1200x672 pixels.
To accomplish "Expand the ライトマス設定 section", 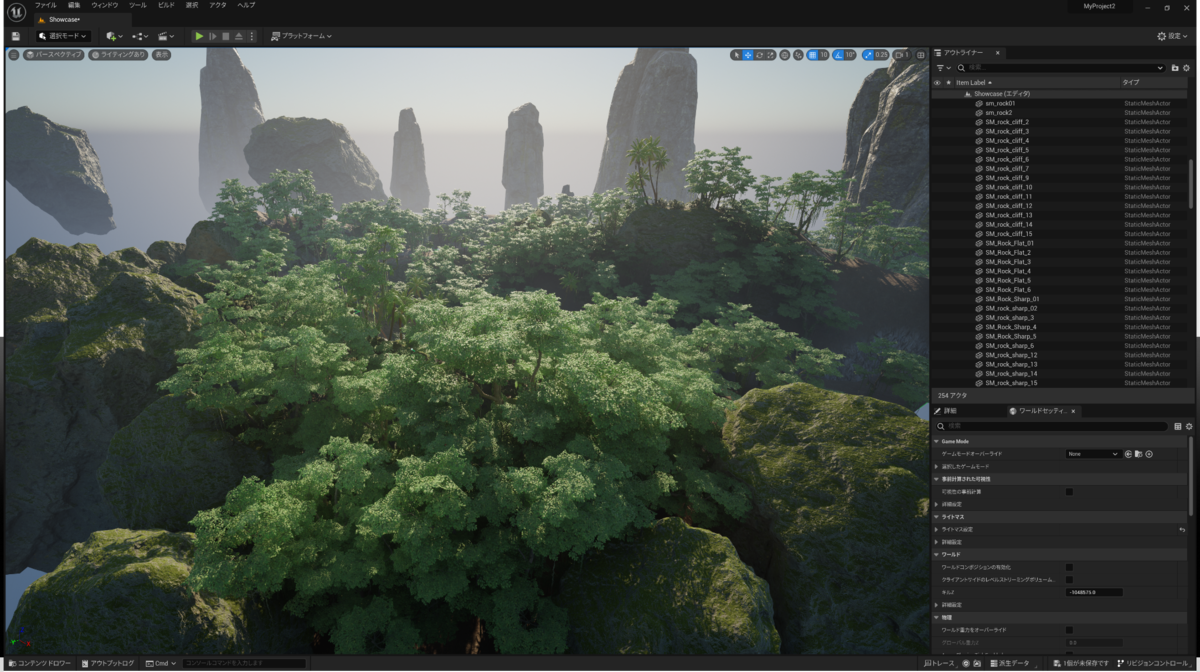I will pos(937,529).
